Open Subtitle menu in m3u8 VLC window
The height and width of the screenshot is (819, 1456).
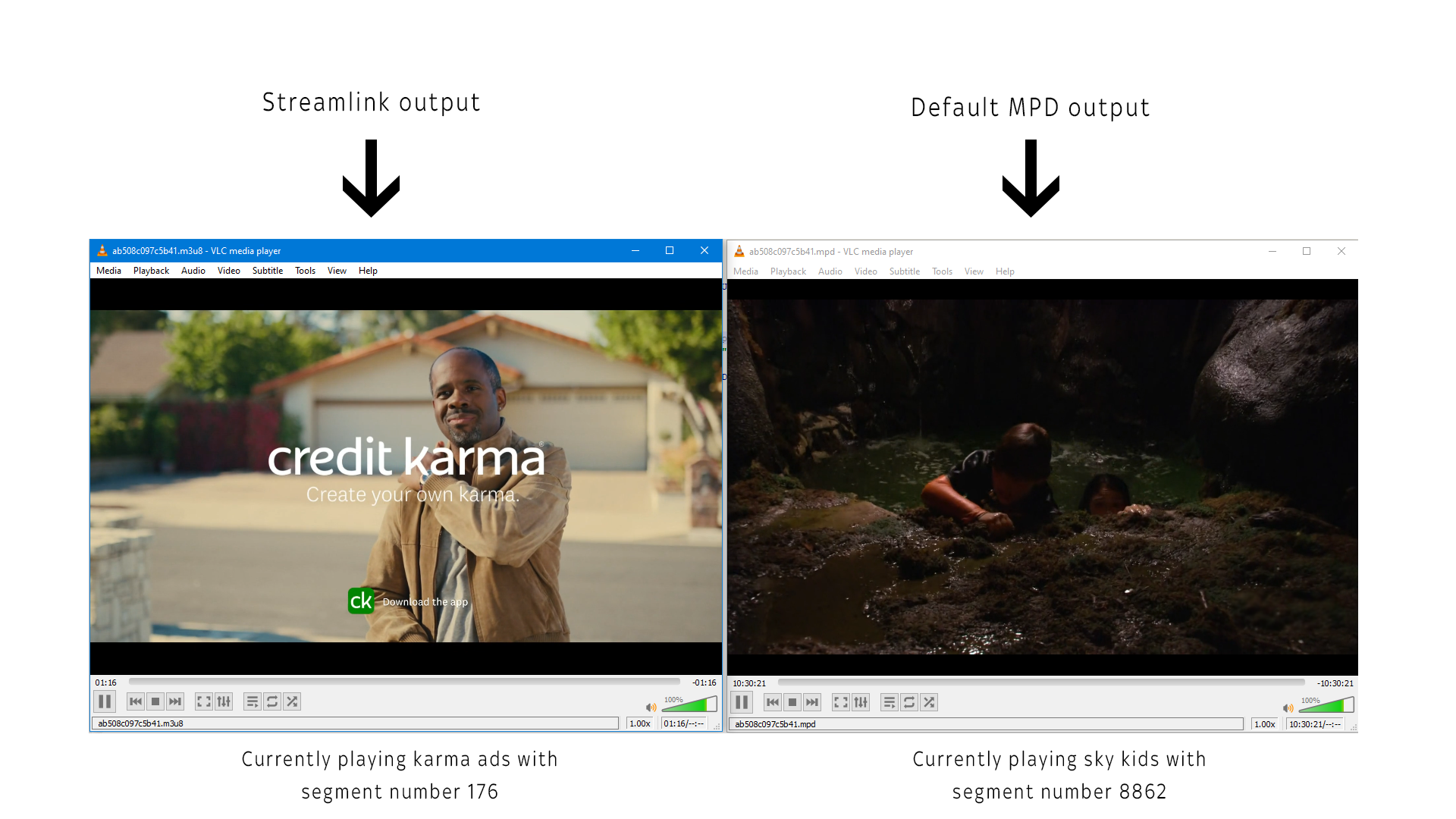point(268,271)
